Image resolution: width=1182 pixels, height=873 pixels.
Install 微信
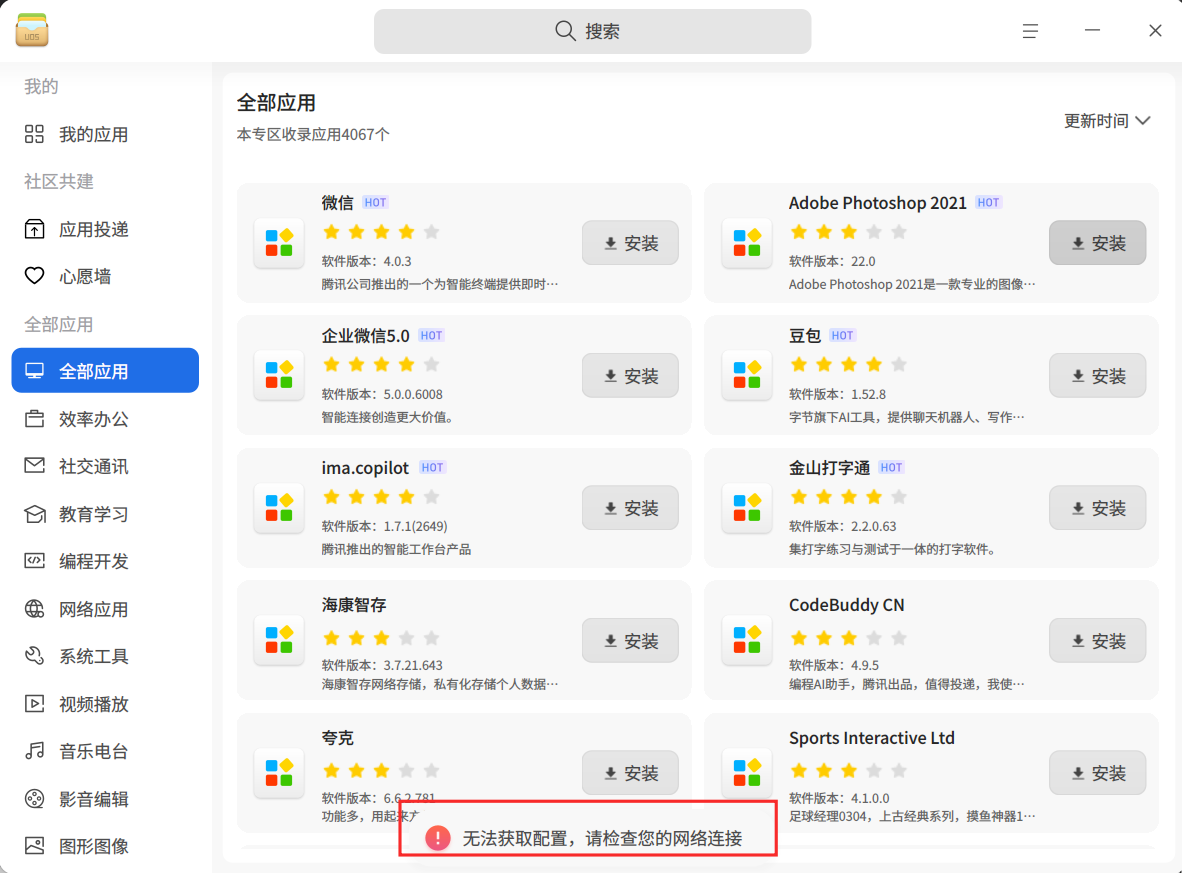[630, 243]
